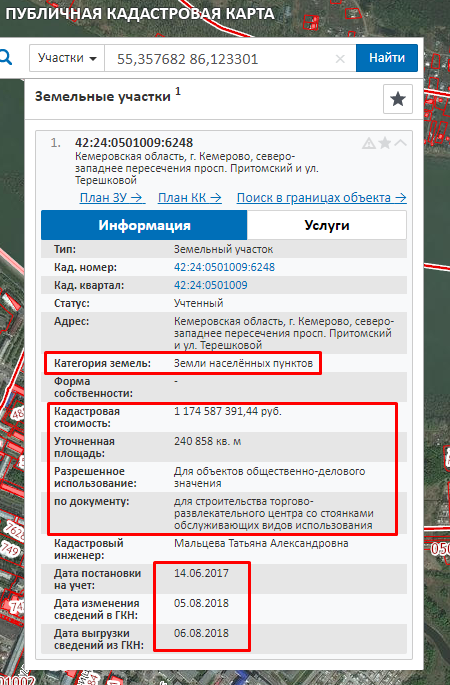
Task: Select type value Земельный участок
Action: [223, 249]
